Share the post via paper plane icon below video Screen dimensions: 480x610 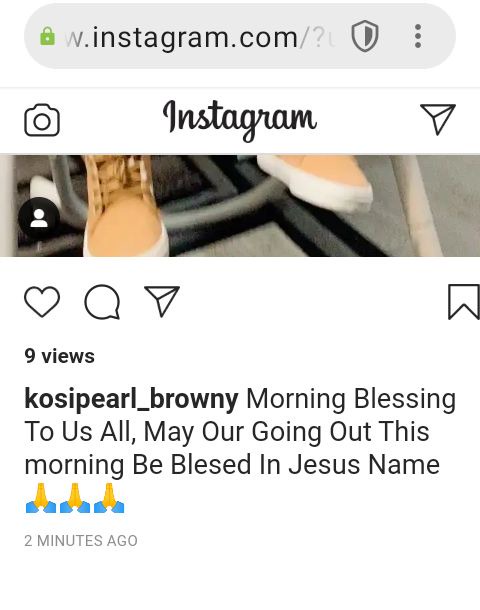click(x=162, y=301)
